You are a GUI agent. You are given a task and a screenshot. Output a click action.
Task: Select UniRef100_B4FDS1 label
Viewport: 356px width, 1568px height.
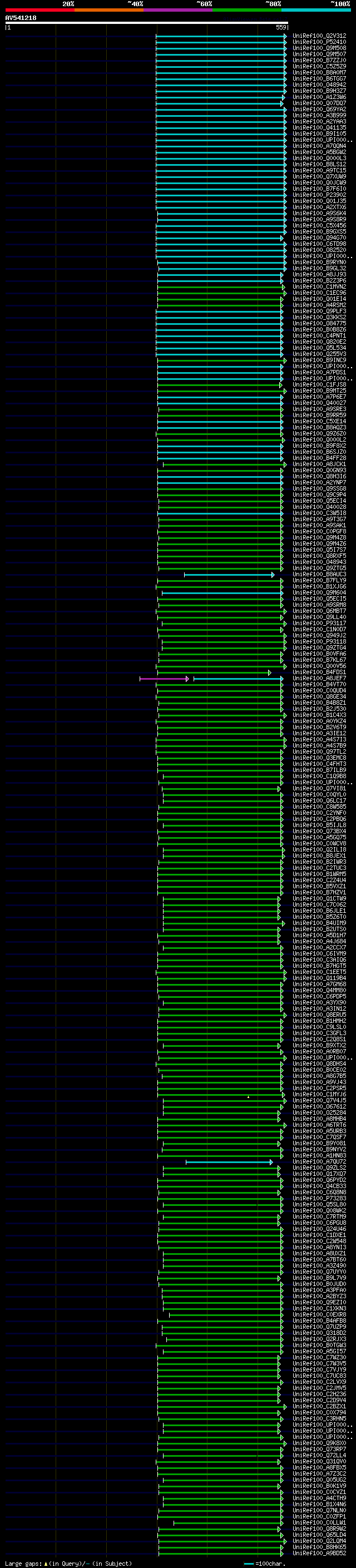pyautogui.click(x=319, y=672)
